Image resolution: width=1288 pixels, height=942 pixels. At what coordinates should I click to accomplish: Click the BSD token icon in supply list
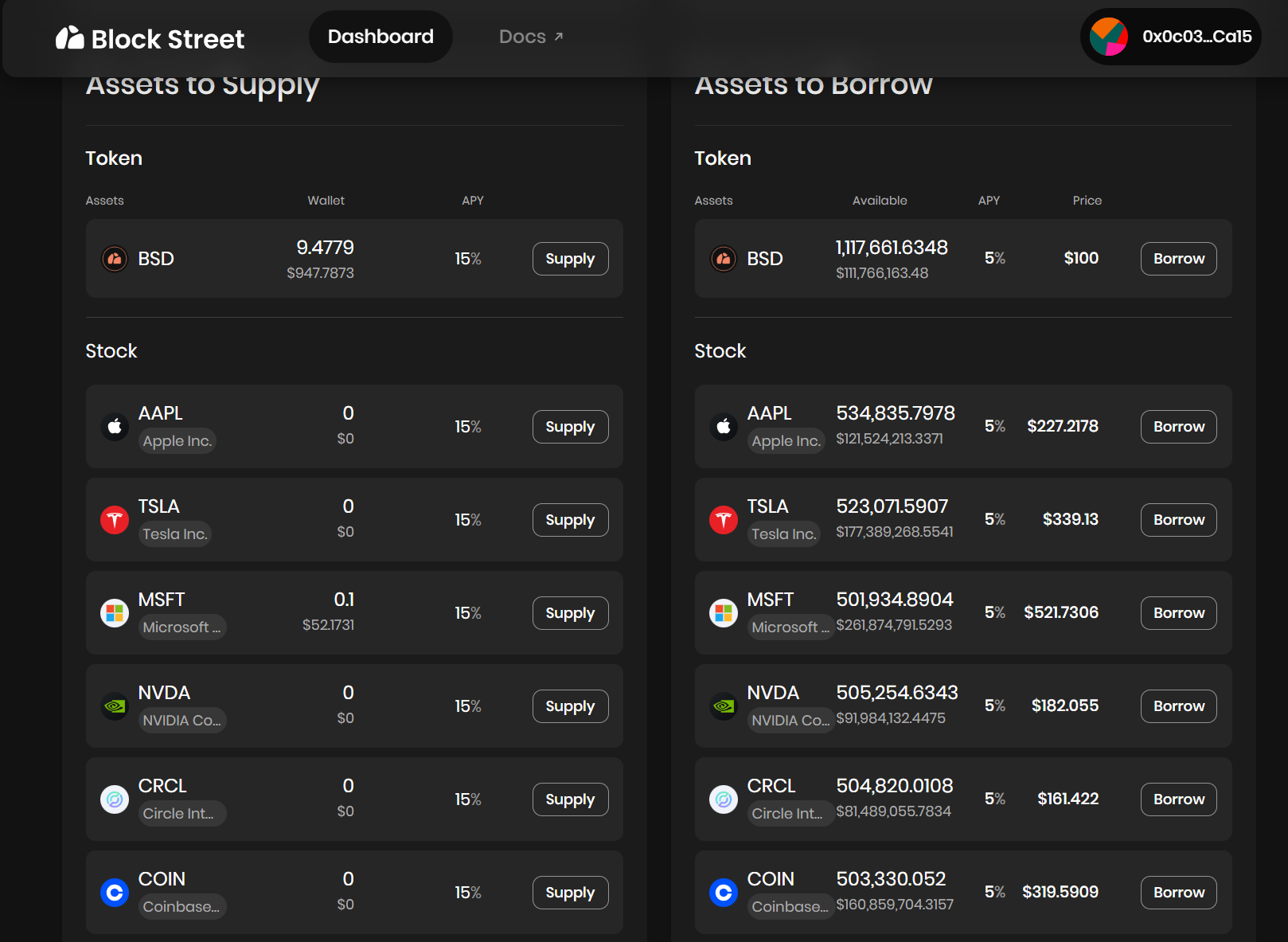pos(115,259)
